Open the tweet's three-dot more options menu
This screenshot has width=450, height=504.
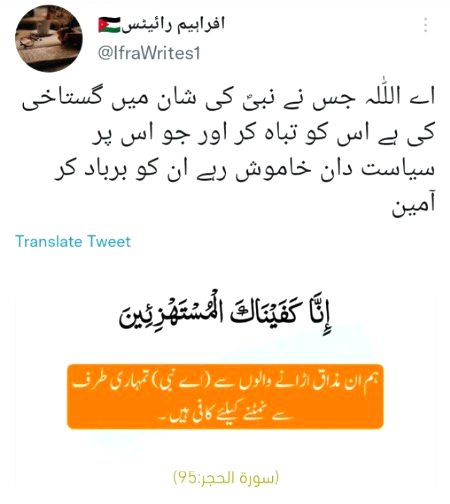426,25
